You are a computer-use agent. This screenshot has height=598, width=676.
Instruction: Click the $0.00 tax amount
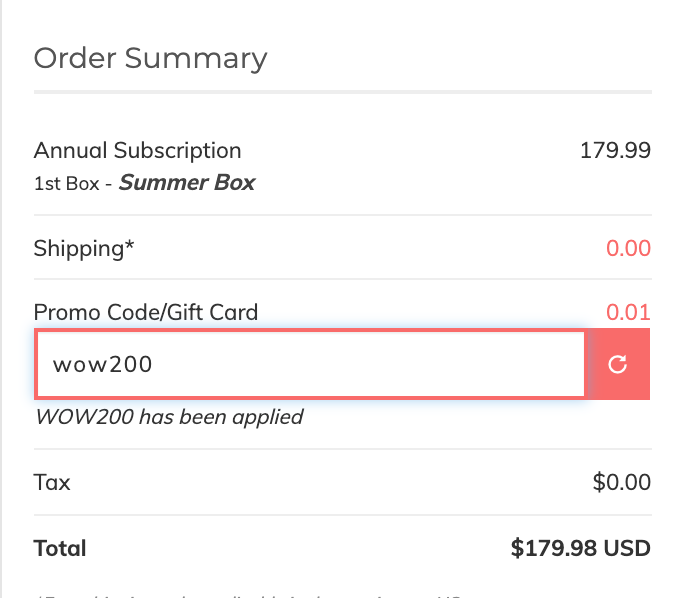coord(621,483)
